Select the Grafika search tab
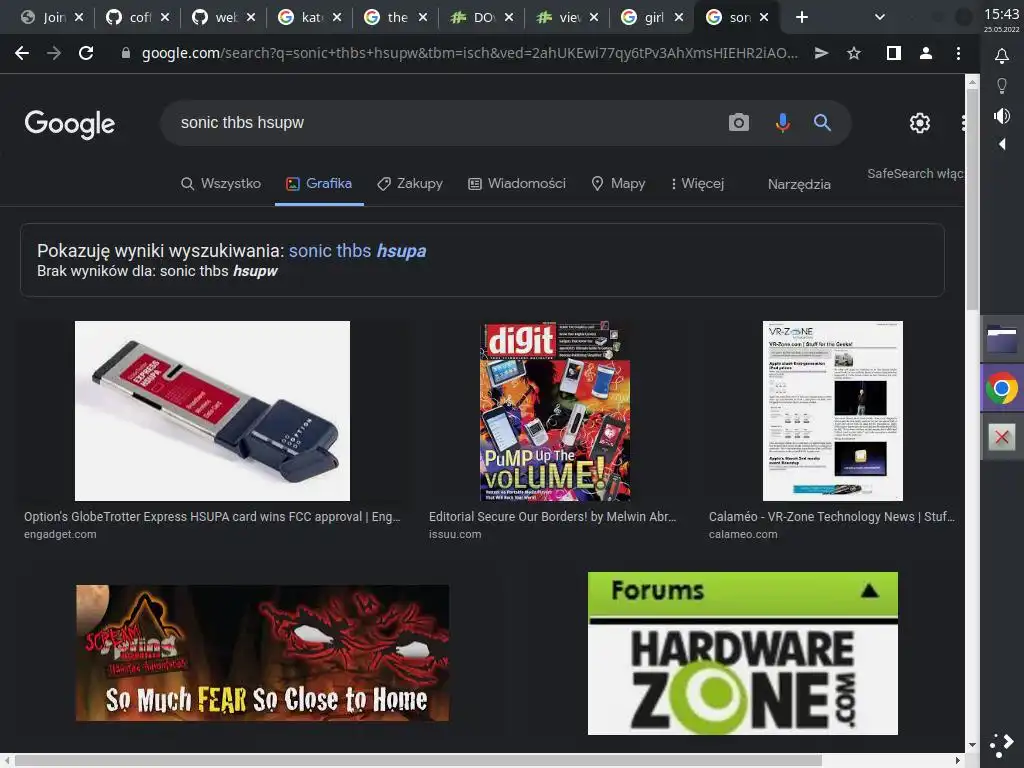Viewport: 1024px width, 768px height. click(x=319, y=184)
